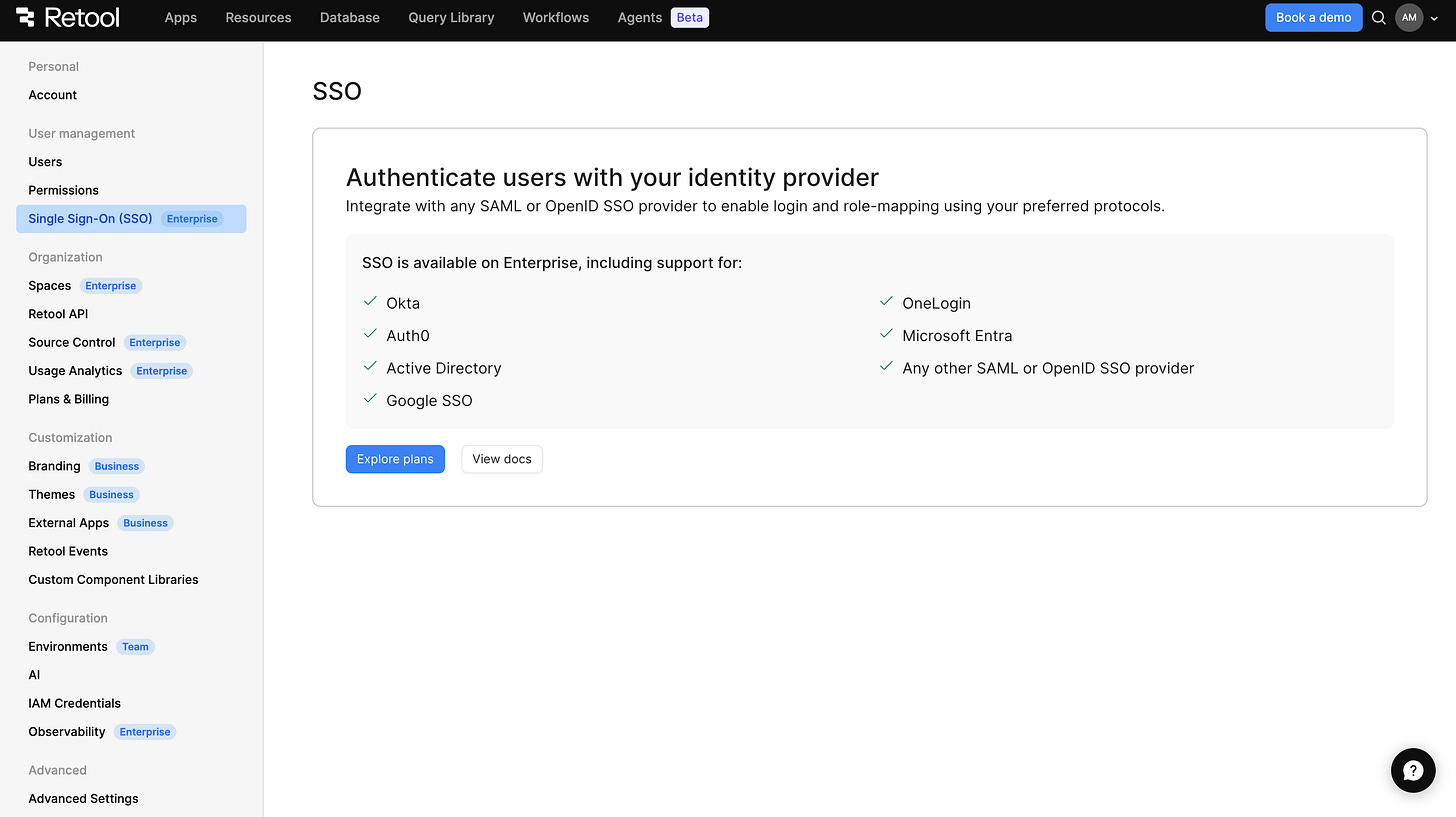Click checkmark beside Any other SAML provider
1456x817 pixels.
(x=886, y=366)
